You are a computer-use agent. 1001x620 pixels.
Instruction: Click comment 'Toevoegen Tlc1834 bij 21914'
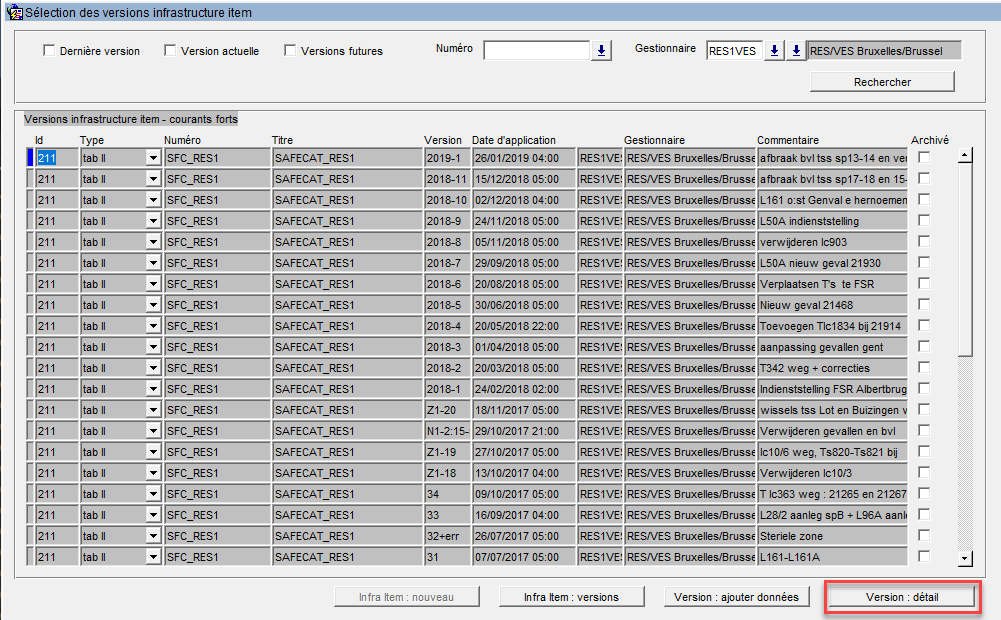point(832,326)
